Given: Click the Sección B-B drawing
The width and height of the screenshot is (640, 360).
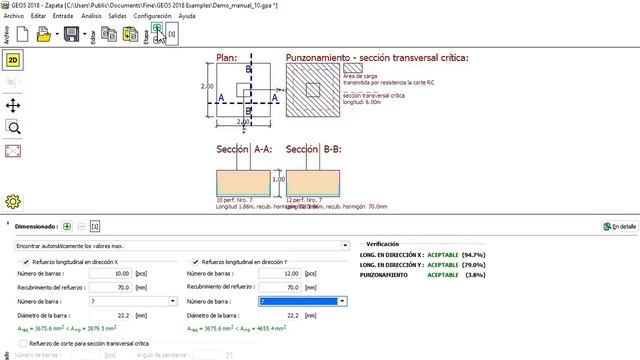Looking at the screenshot, I should 313,183.
